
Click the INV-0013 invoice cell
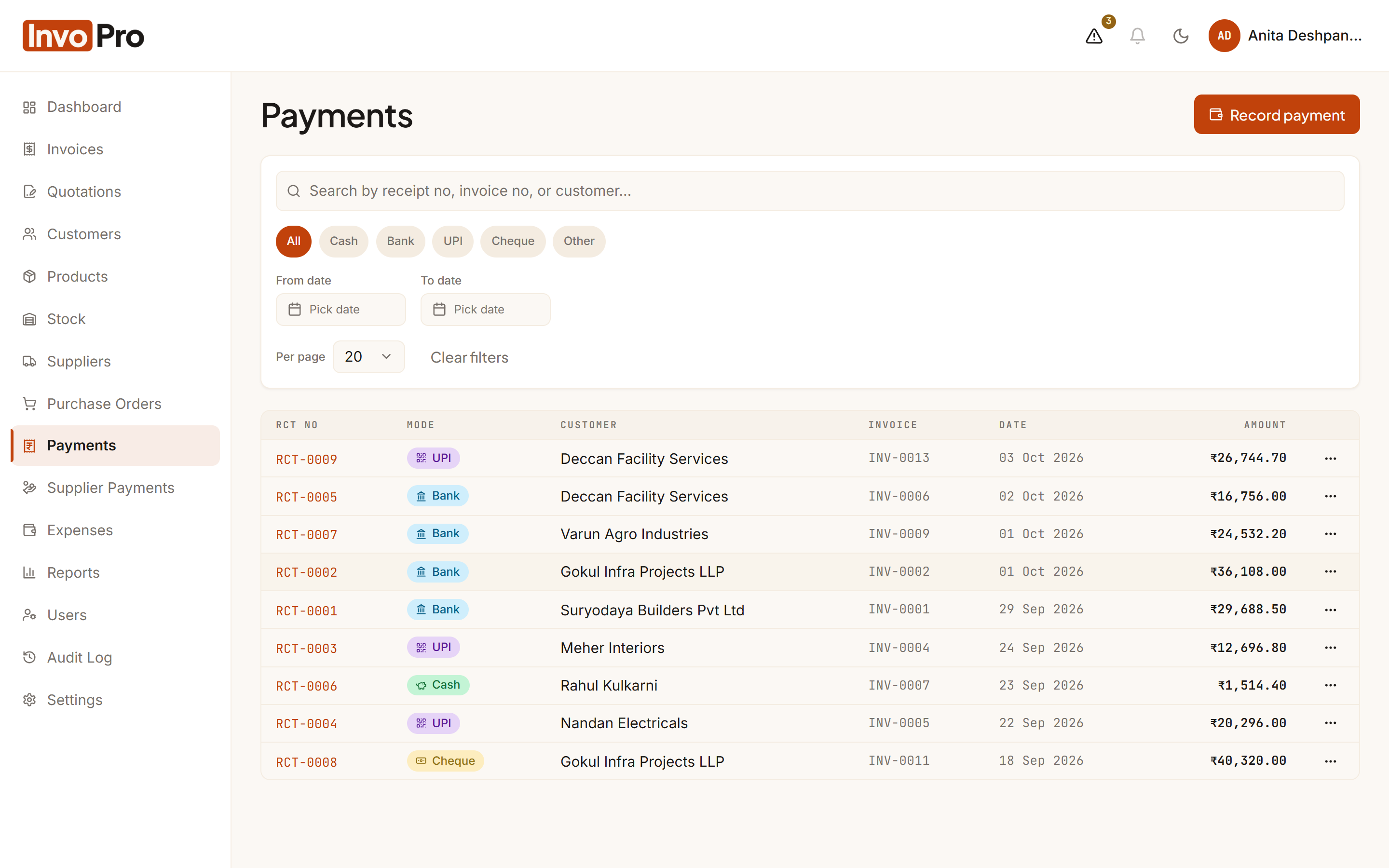tap(898, 458)
